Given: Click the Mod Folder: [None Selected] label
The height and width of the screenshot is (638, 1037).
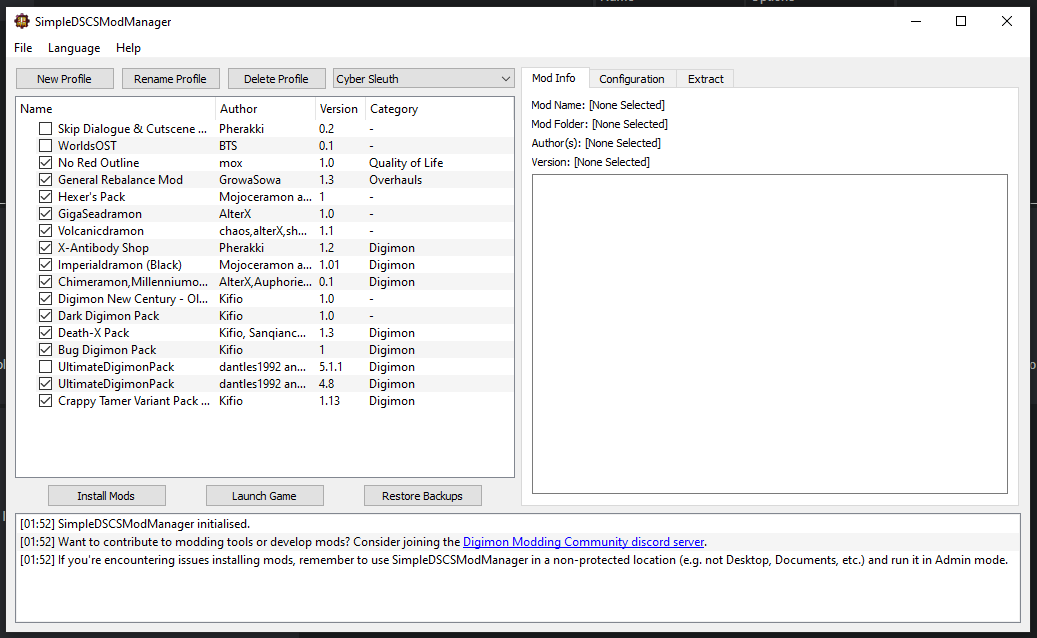Looking at the screenshot, I should click(599, 124).
